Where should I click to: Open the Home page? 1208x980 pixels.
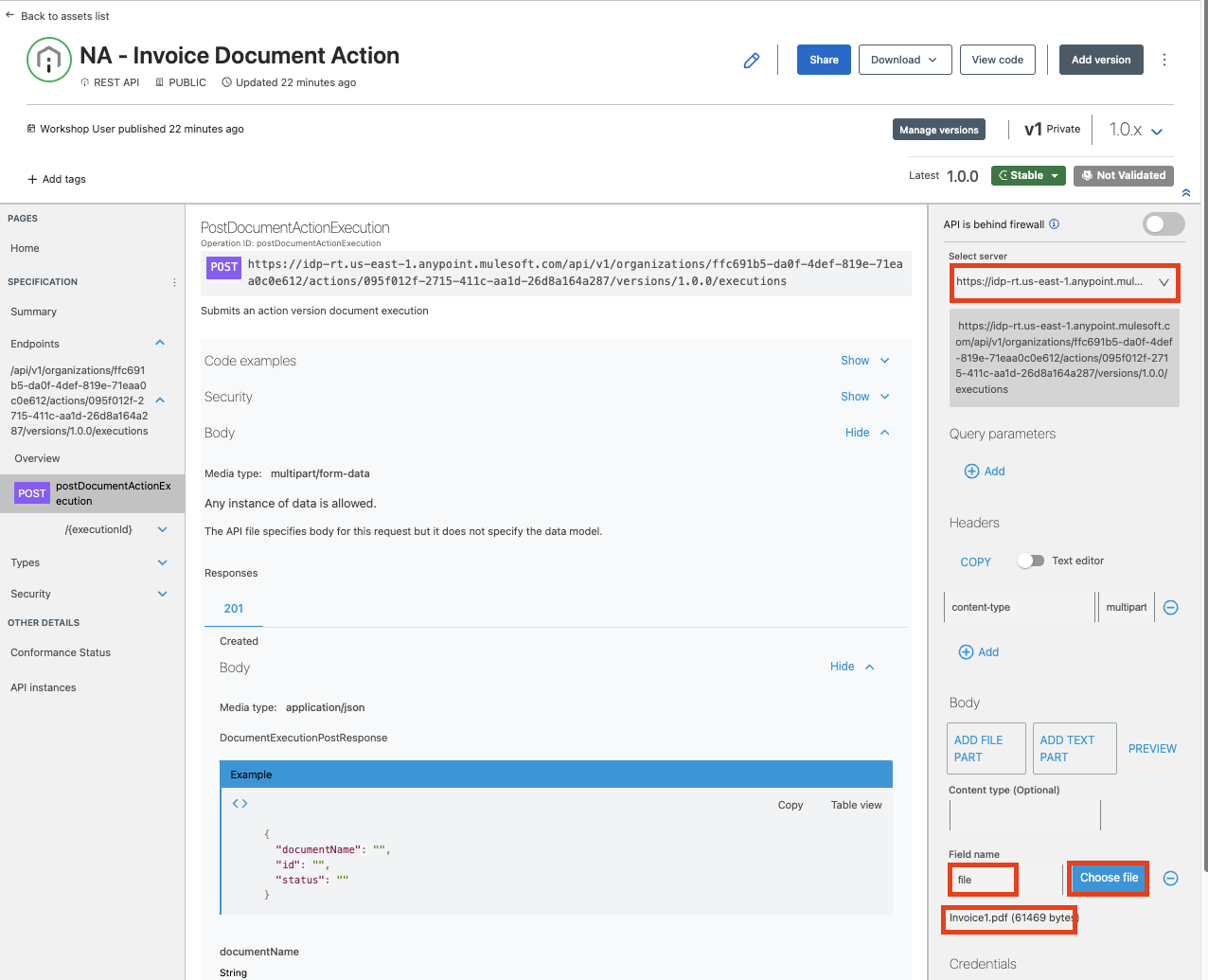point(25,248)
